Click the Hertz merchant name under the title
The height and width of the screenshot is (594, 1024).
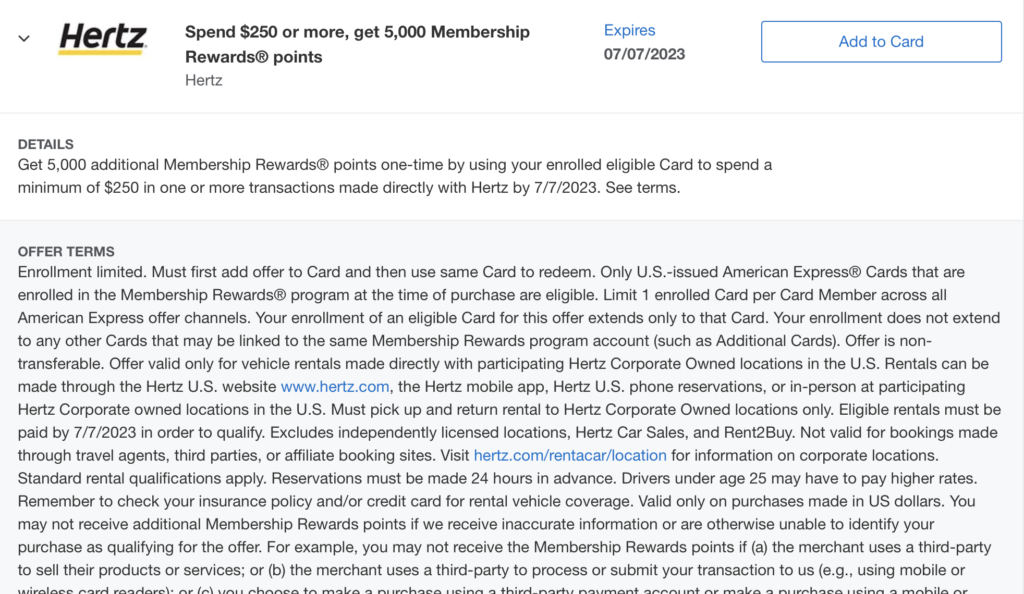(x=204, y=80)
